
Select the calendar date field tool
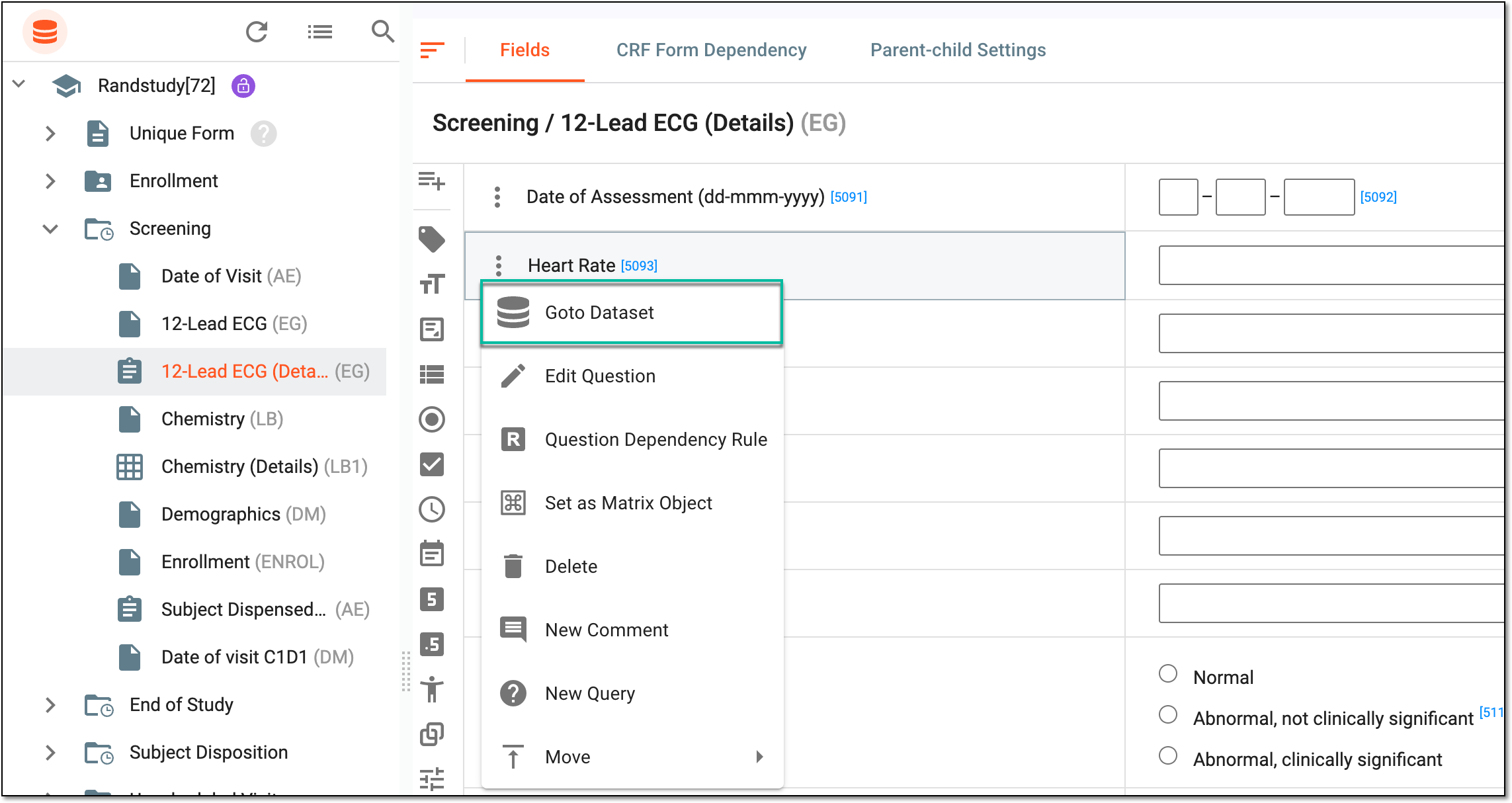432,554
